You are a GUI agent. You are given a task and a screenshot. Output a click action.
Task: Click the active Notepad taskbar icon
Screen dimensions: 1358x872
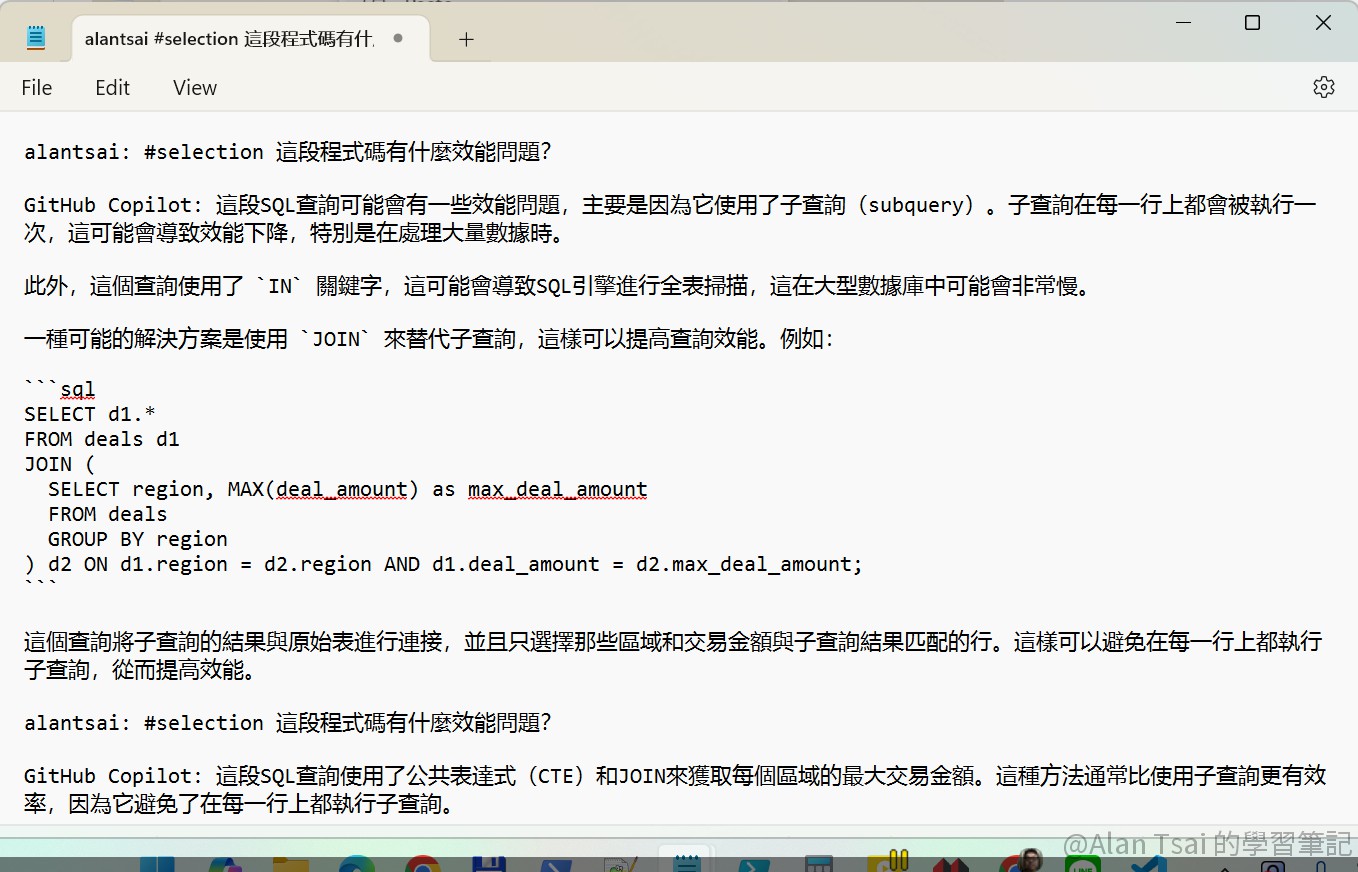pyautogui.click(x=685, y=862)
